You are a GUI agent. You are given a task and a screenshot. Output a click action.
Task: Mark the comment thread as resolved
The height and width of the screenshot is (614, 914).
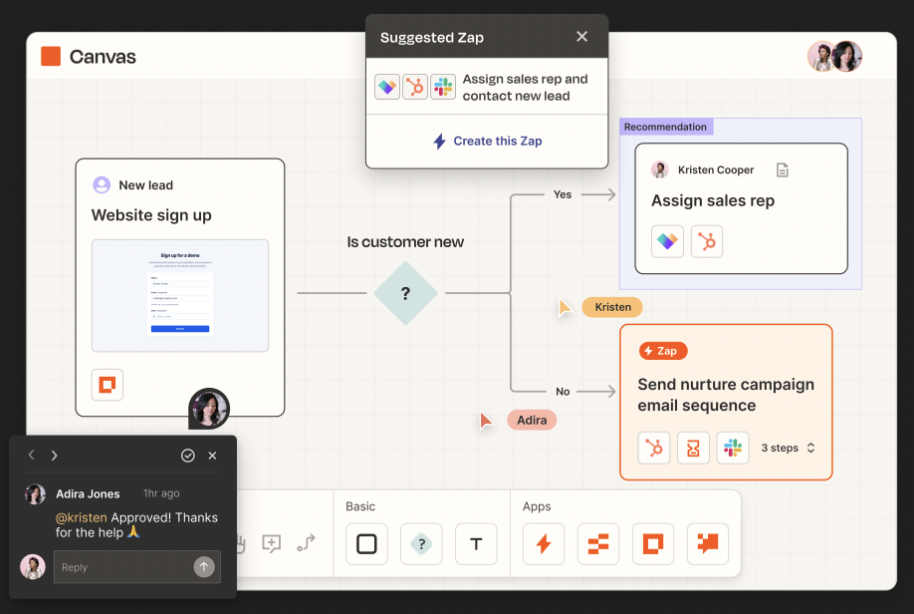pyautogui.click(x=188, y=456)
